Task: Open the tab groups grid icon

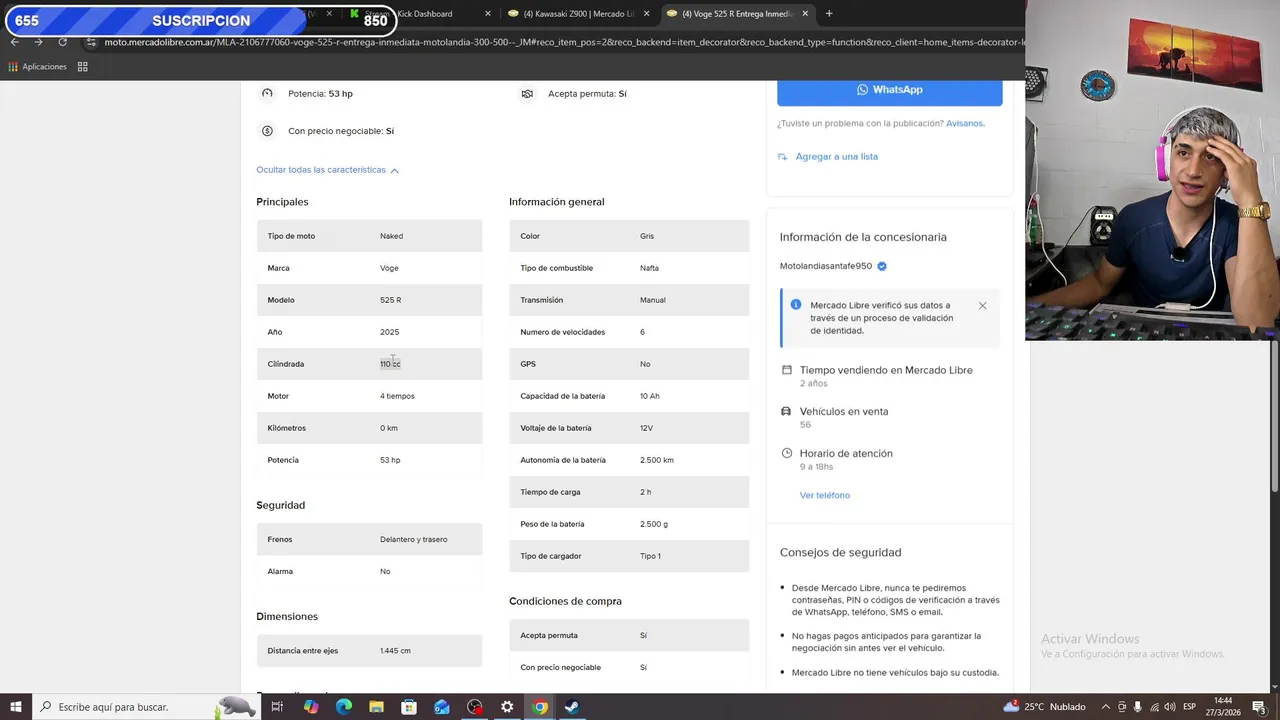Action: pos(82,67)
